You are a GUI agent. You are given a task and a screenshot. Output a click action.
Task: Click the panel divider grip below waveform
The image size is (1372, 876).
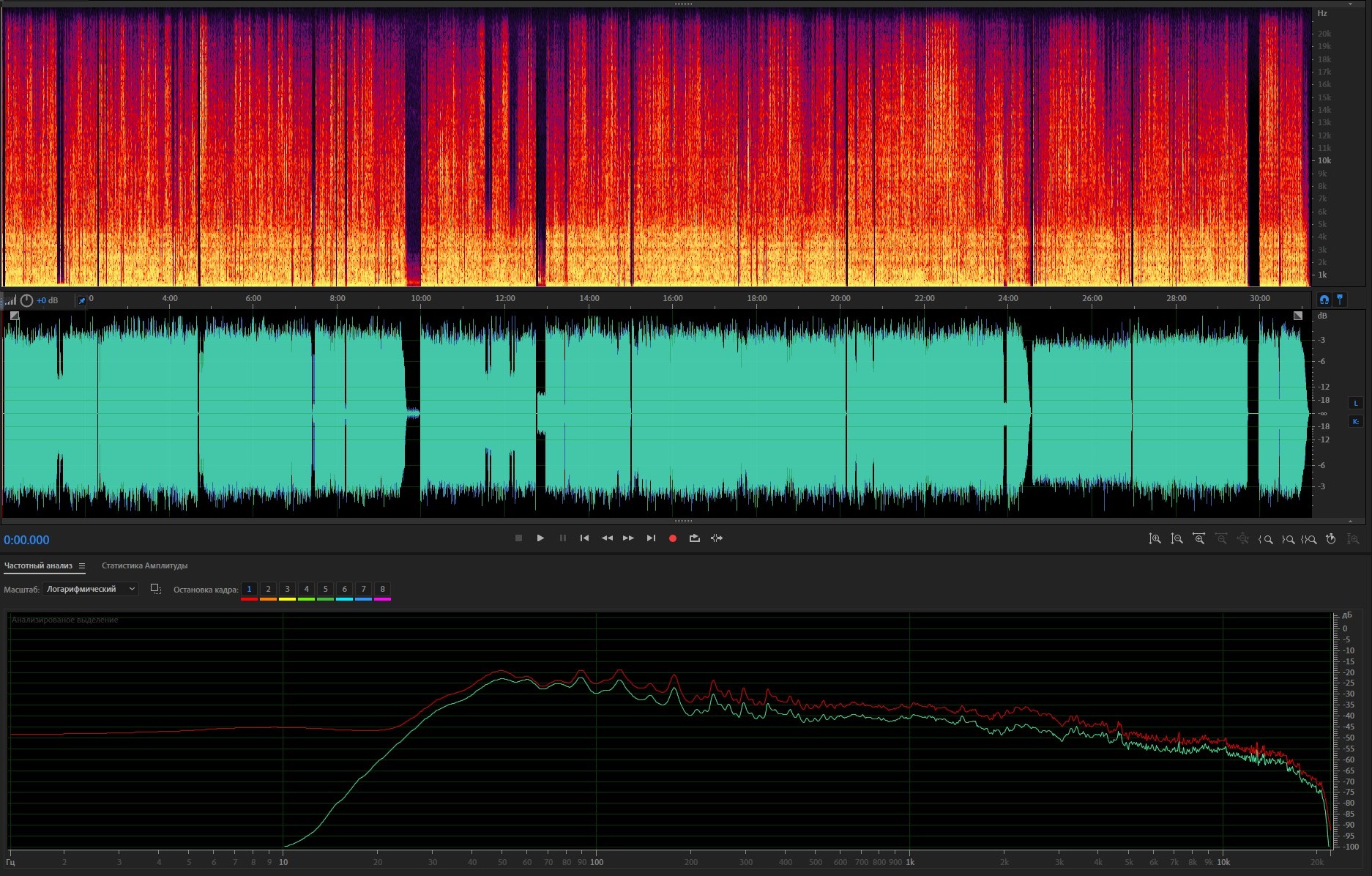click(683, 521)
